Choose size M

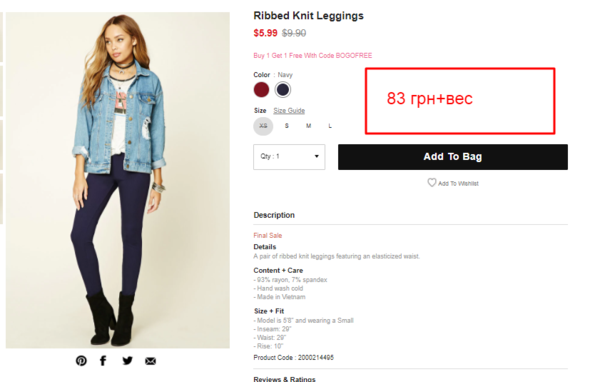tap(308, 126)
